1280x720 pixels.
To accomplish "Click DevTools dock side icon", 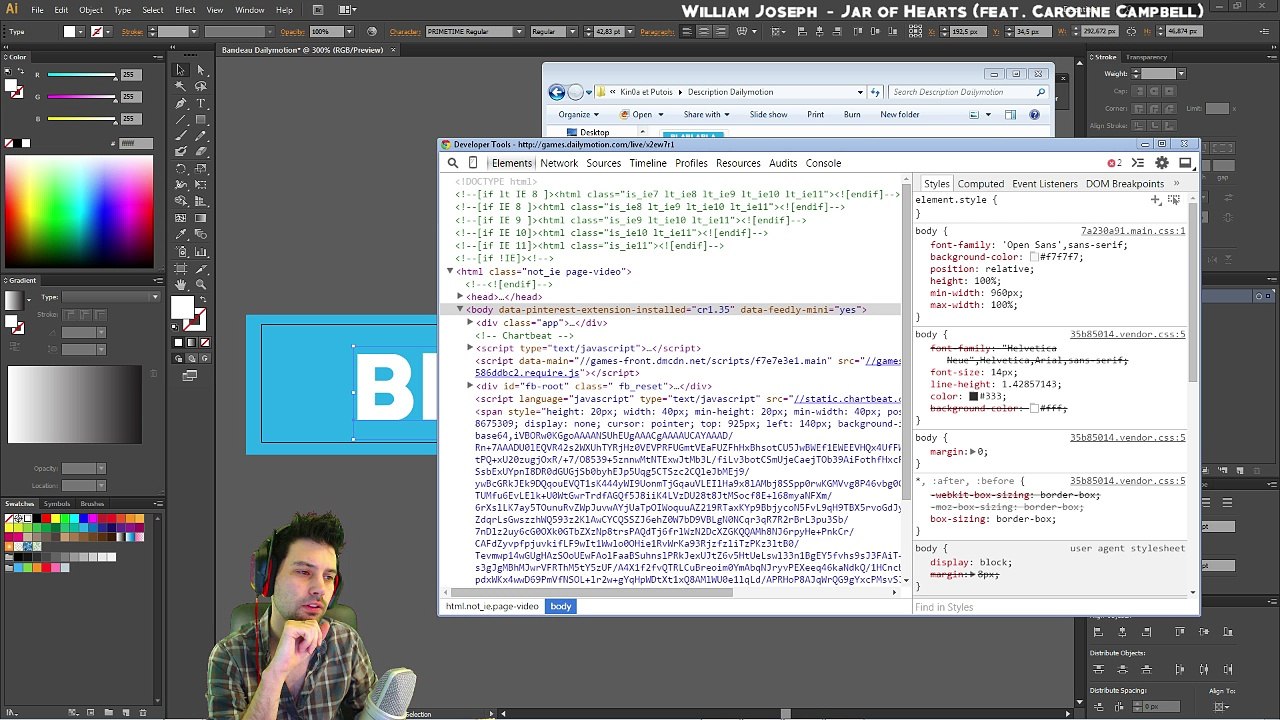I will pyautogui.click(x=1185, y=163).
